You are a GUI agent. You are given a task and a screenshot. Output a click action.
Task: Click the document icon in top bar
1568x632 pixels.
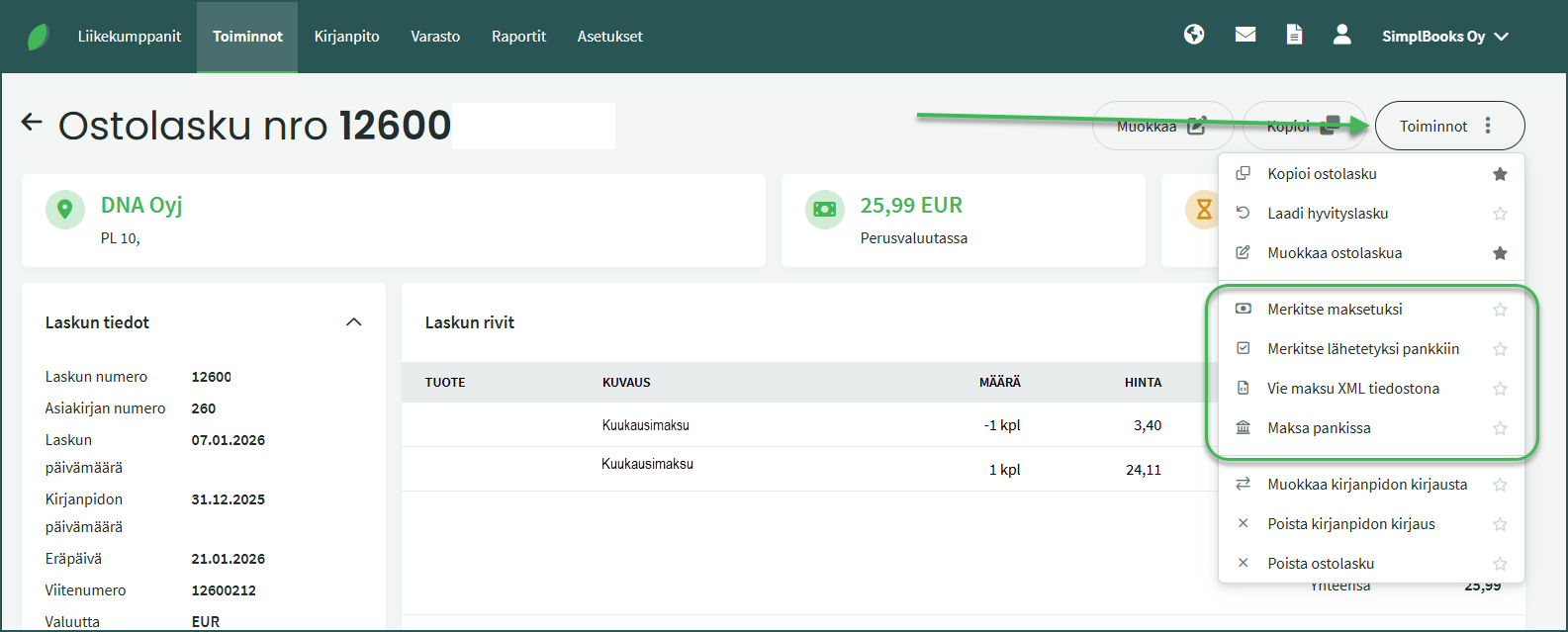coord(1294,35)
